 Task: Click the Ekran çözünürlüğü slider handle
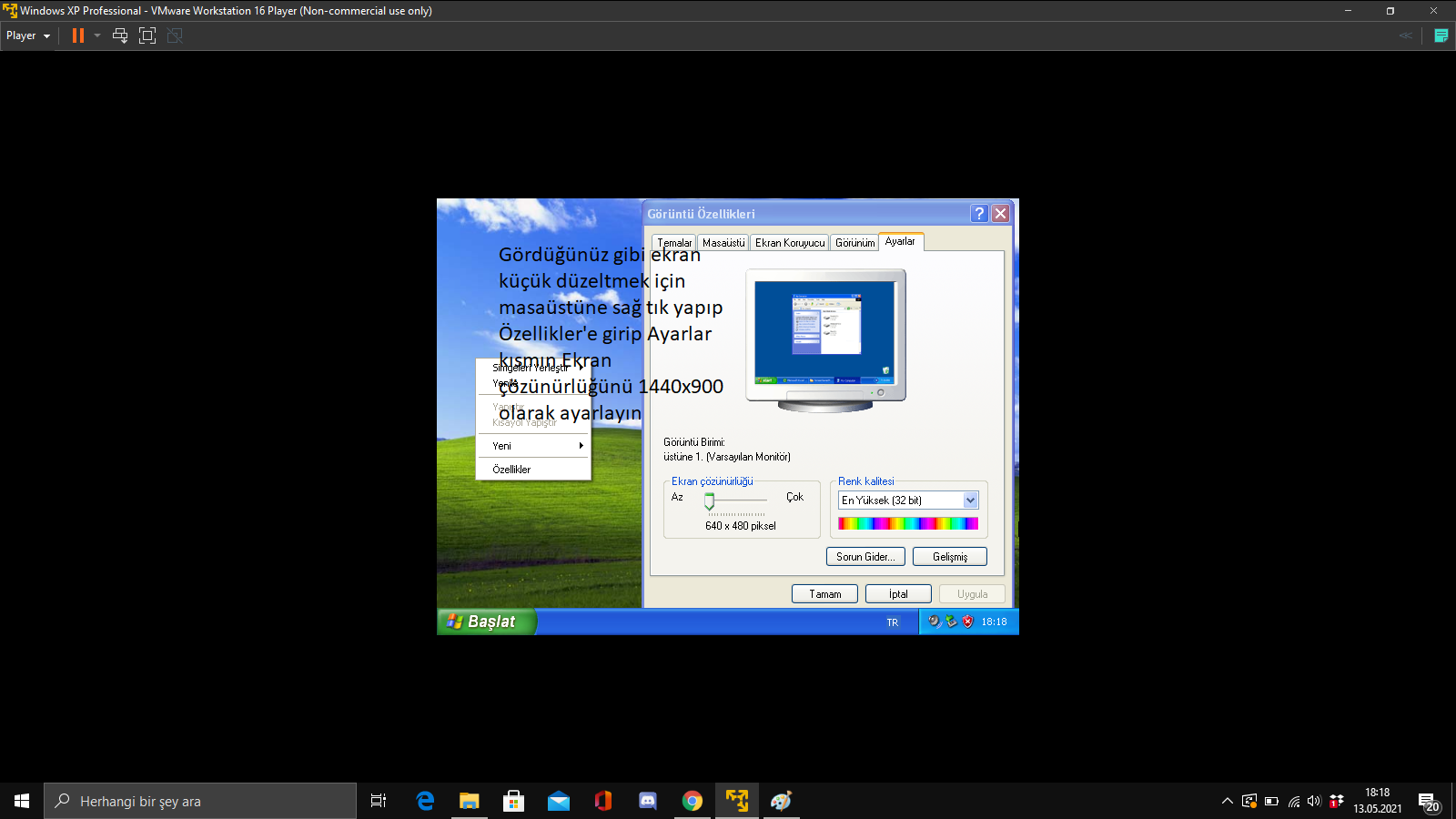709,501
